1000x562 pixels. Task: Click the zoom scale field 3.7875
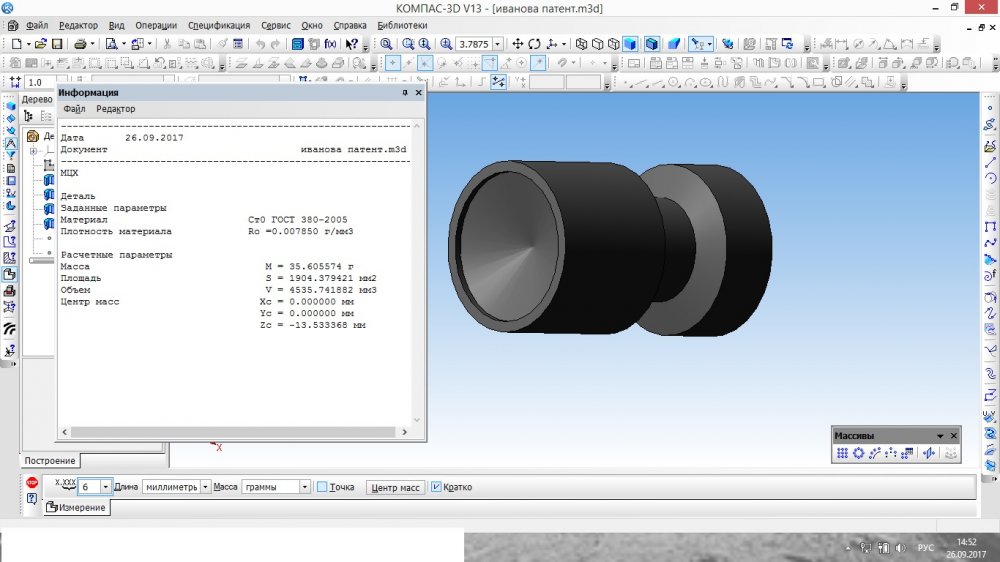tap(474, 44)
